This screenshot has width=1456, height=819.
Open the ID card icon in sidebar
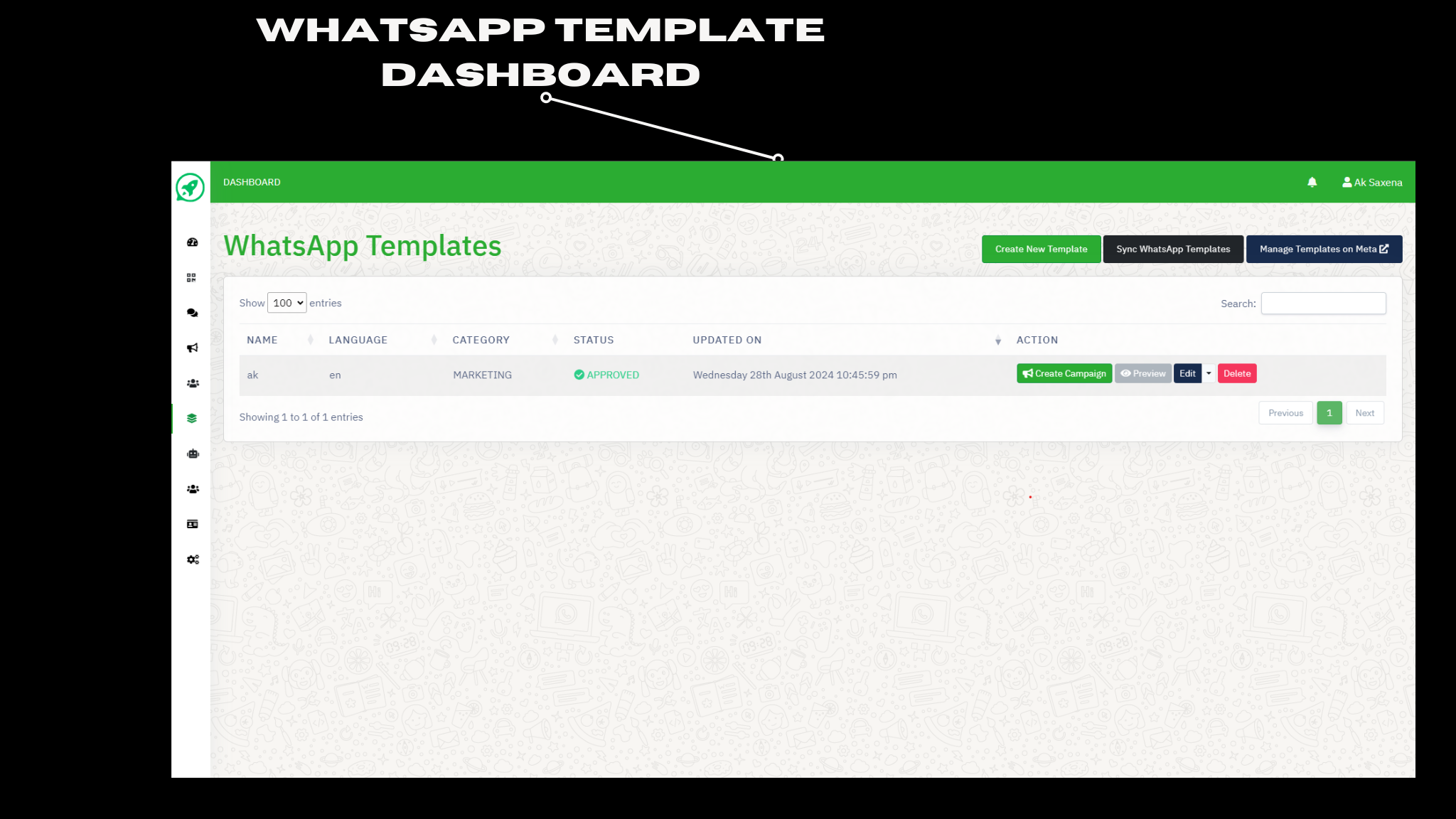(x=192, y=524)
